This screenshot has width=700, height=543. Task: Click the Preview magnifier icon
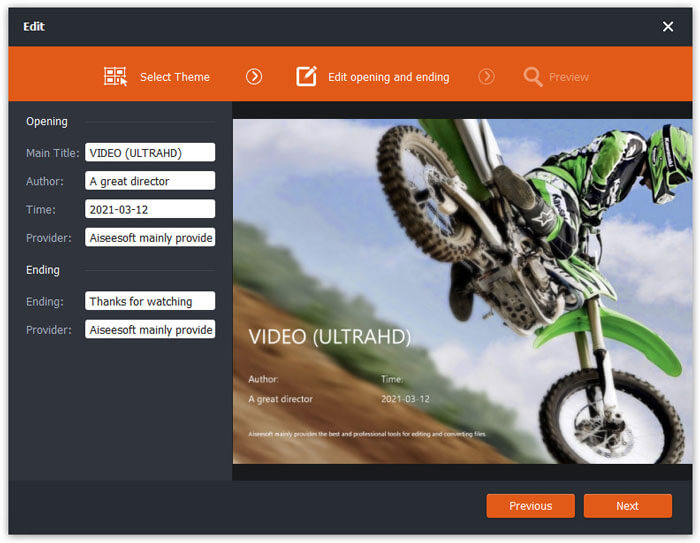[533, 77]
